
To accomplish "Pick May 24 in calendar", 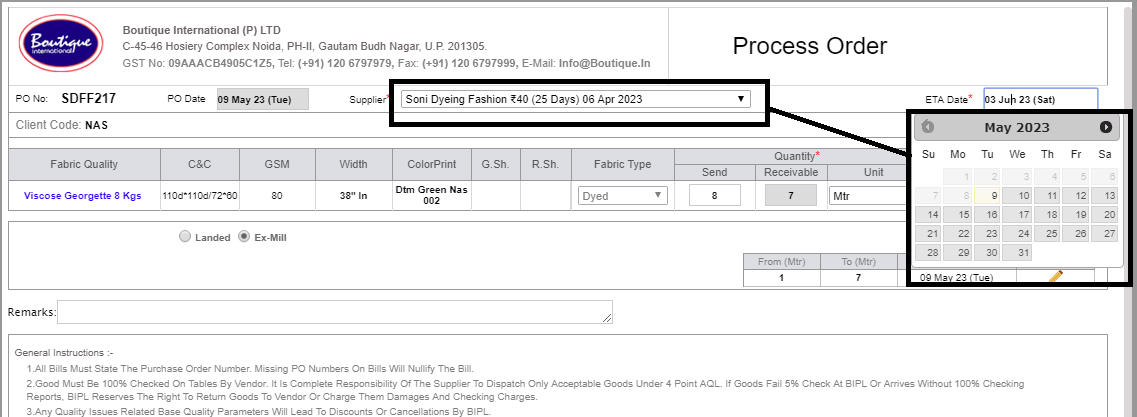I will (x=1017, y=234).
